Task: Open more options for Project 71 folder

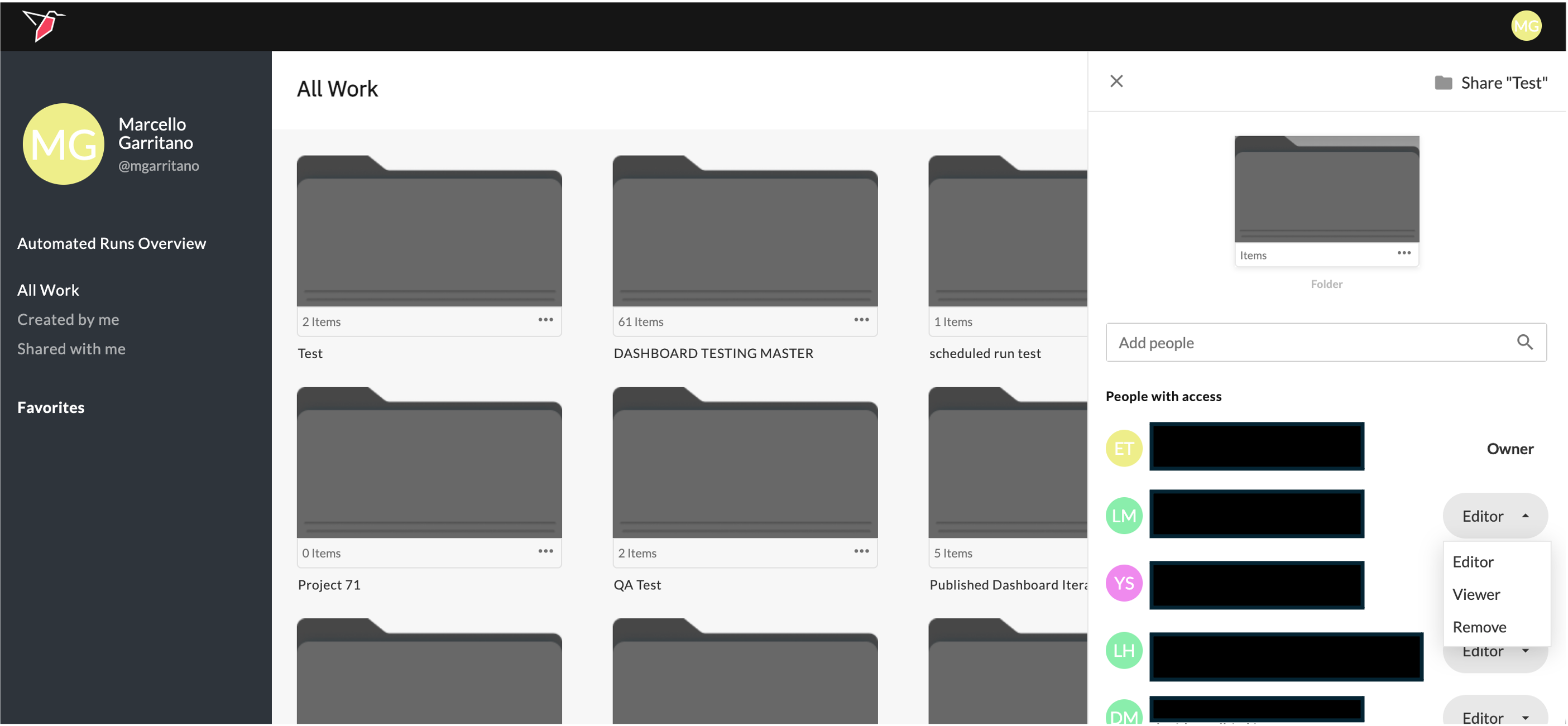Action: (545, 551)
